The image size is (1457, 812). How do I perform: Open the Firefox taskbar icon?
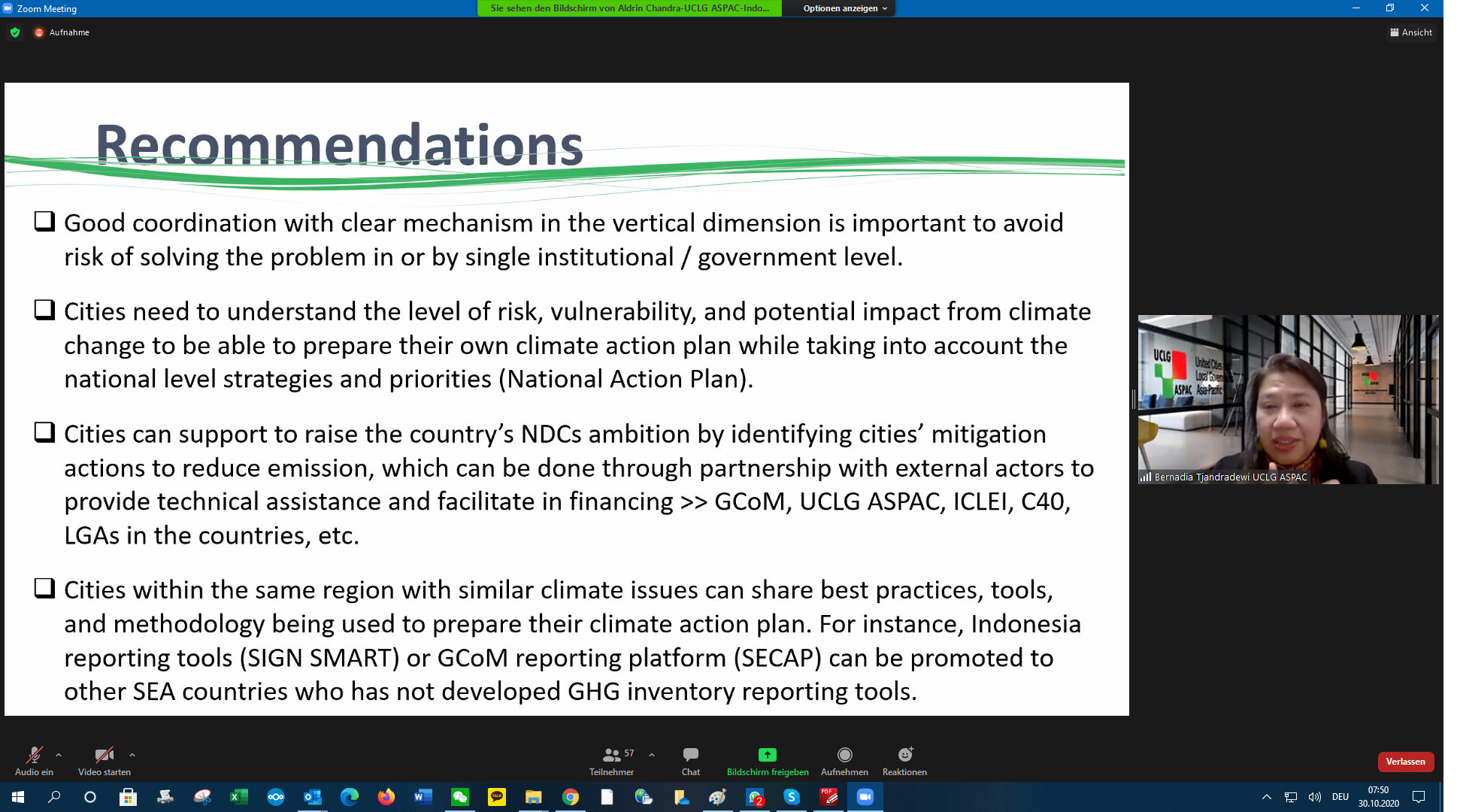point(386,797)
